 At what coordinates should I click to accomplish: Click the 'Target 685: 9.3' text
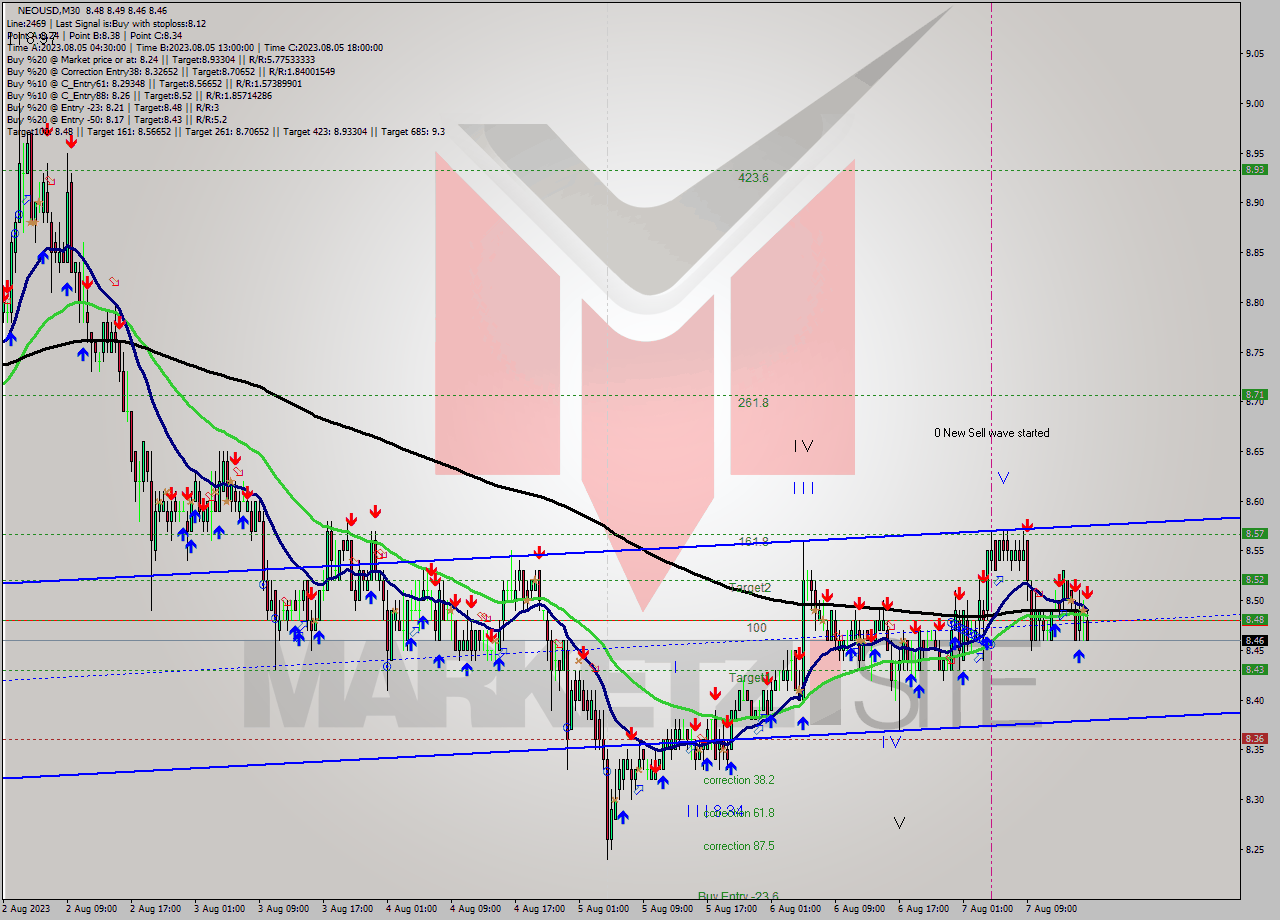pyautogui.click(x=413, y=131)
